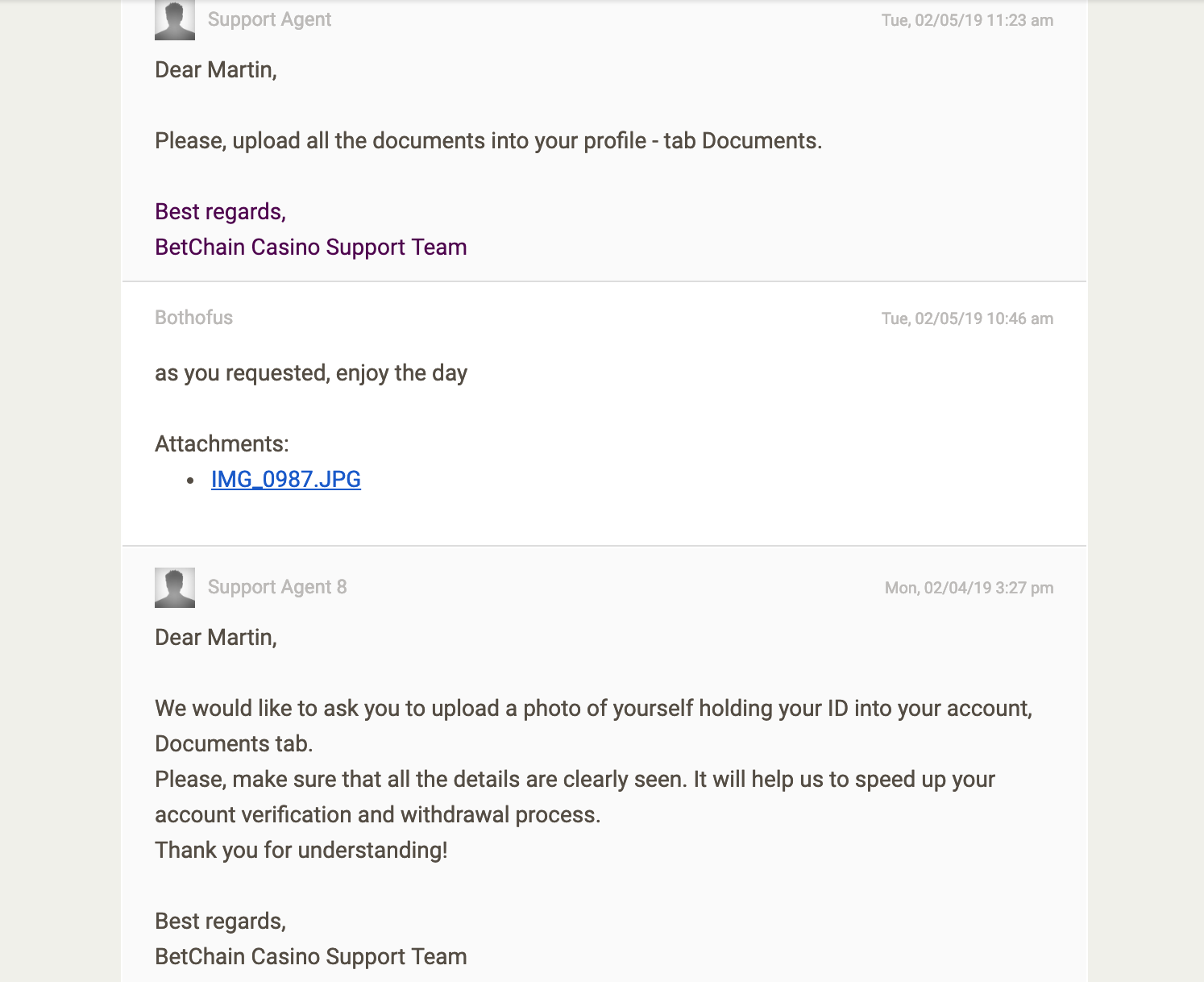Click the Mon 3:27 pm timestamp
The image size is (1204, 982).
(969, 588)
